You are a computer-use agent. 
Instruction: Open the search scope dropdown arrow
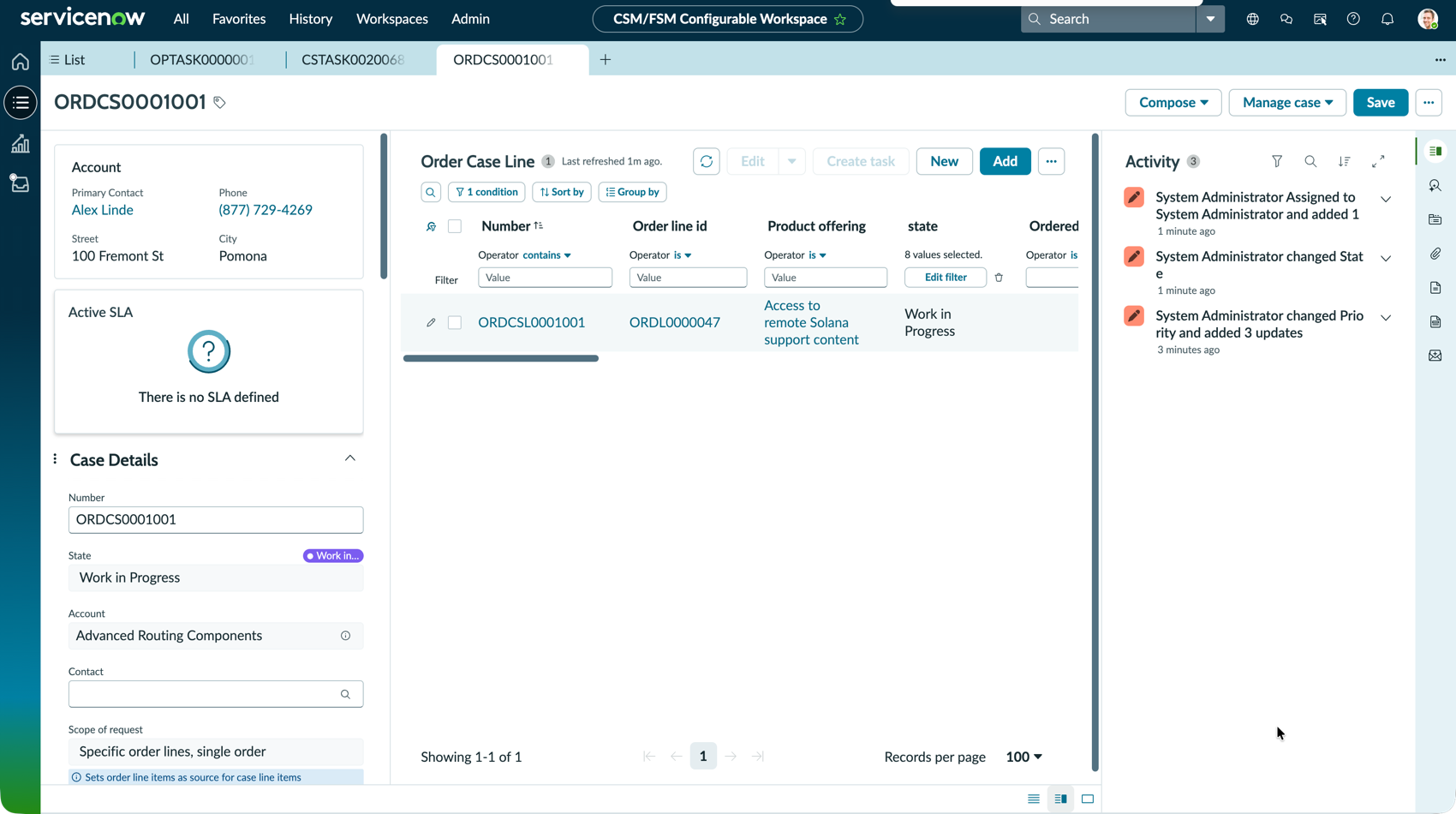click(1210, 19)
